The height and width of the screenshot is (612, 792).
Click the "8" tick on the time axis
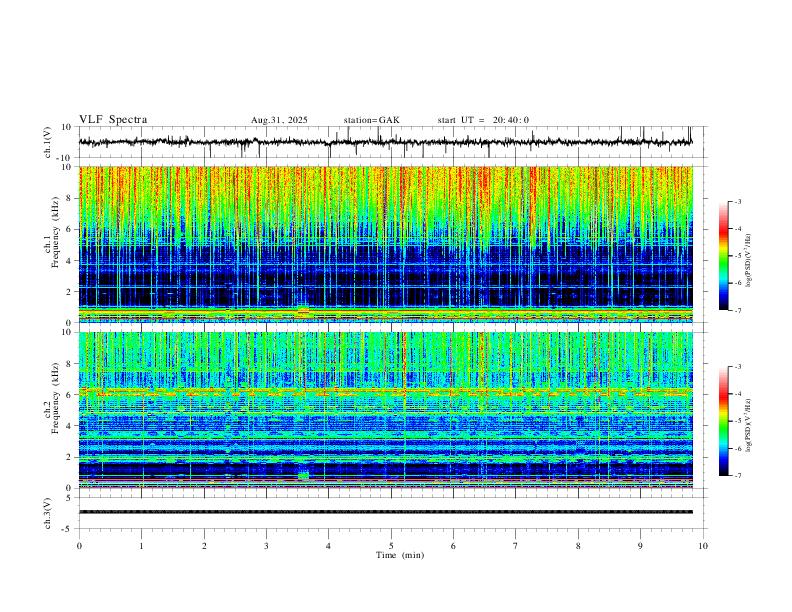pyautogui.click(x=578, y=546)
